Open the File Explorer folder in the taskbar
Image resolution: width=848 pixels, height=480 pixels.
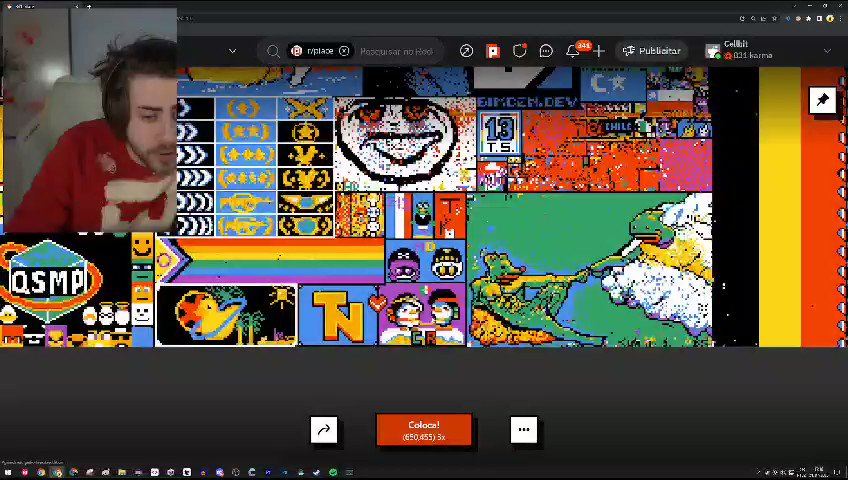(122, 472)
